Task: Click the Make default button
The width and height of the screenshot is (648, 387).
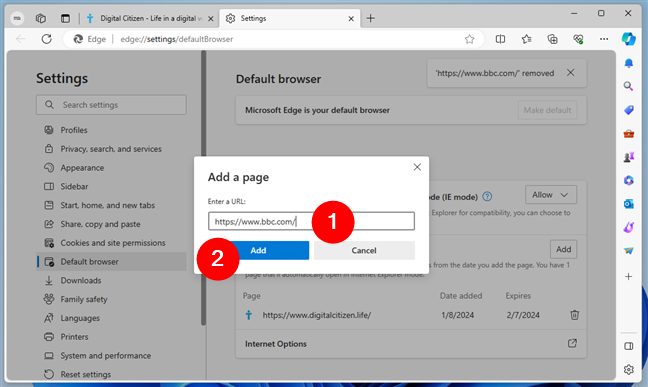Action: (547, 110)
